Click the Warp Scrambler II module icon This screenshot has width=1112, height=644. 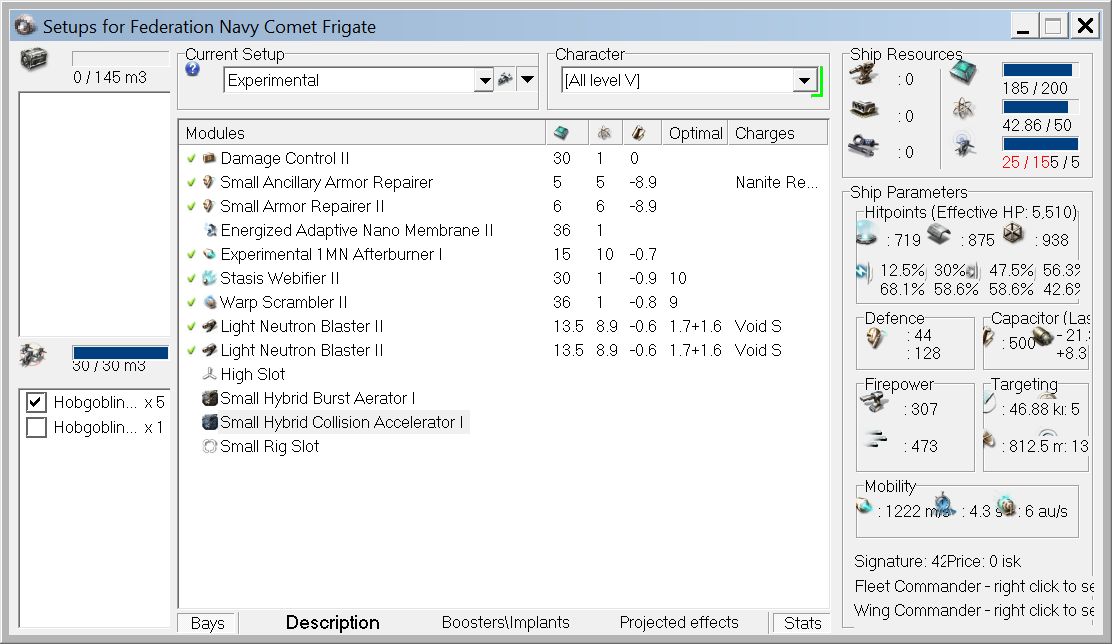(x=210, y=302)
